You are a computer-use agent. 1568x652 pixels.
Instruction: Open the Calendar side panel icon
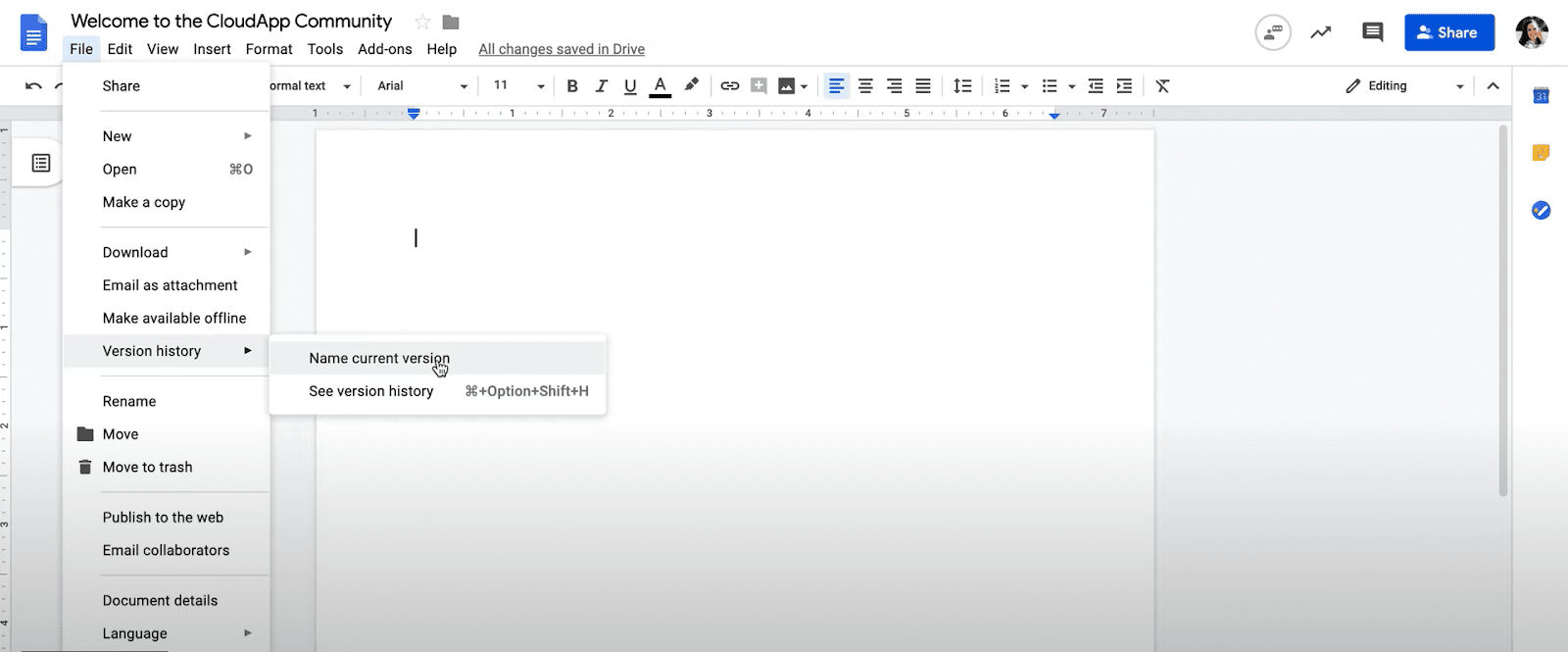1541,95
